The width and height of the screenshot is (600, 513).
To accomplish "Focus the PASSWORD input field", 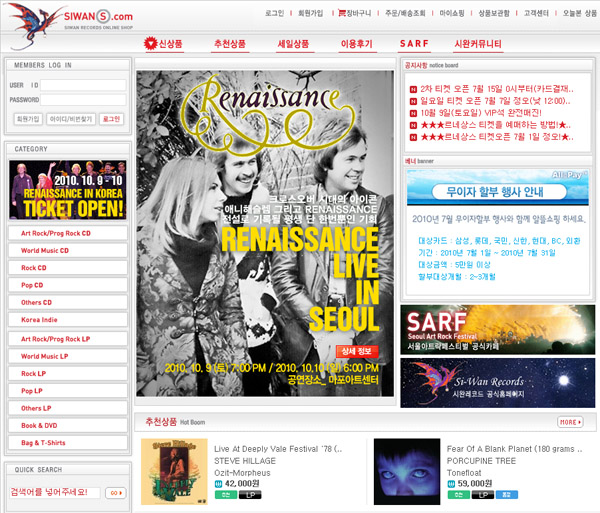I will pyautogui.click(x=83, y=100).
